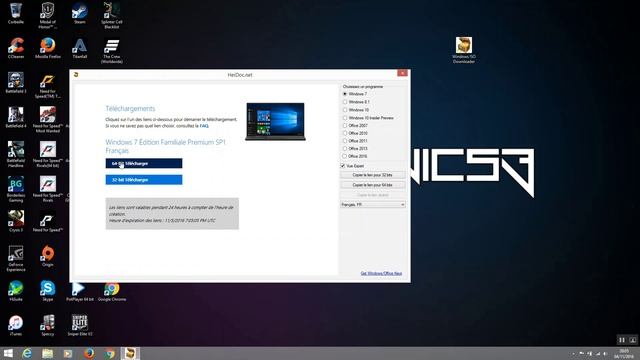Select the Office 2016 radio option
640x360 pixels.
(345, 156)
